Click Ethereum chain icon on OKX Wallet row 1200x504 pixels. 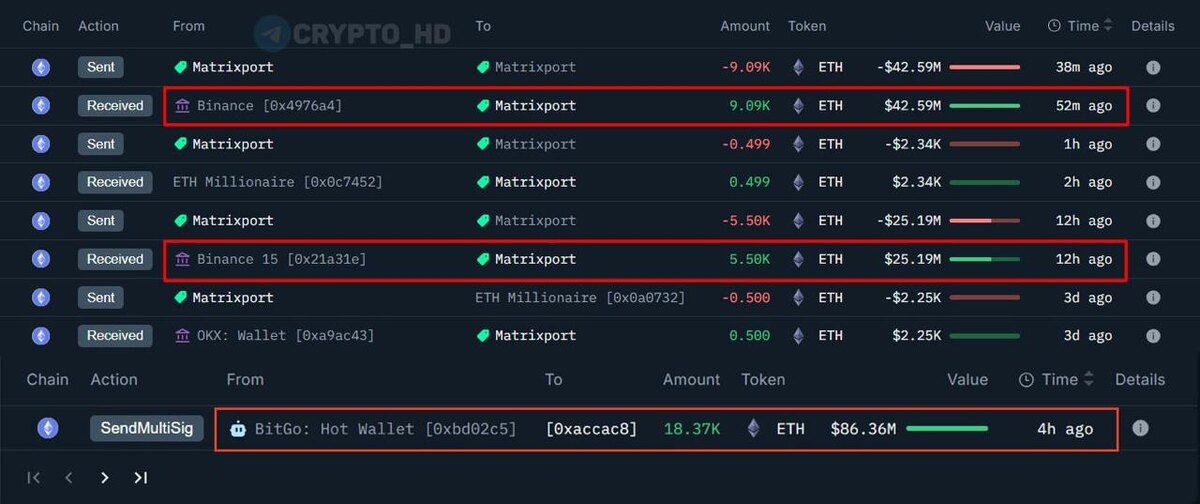(41, 335)
